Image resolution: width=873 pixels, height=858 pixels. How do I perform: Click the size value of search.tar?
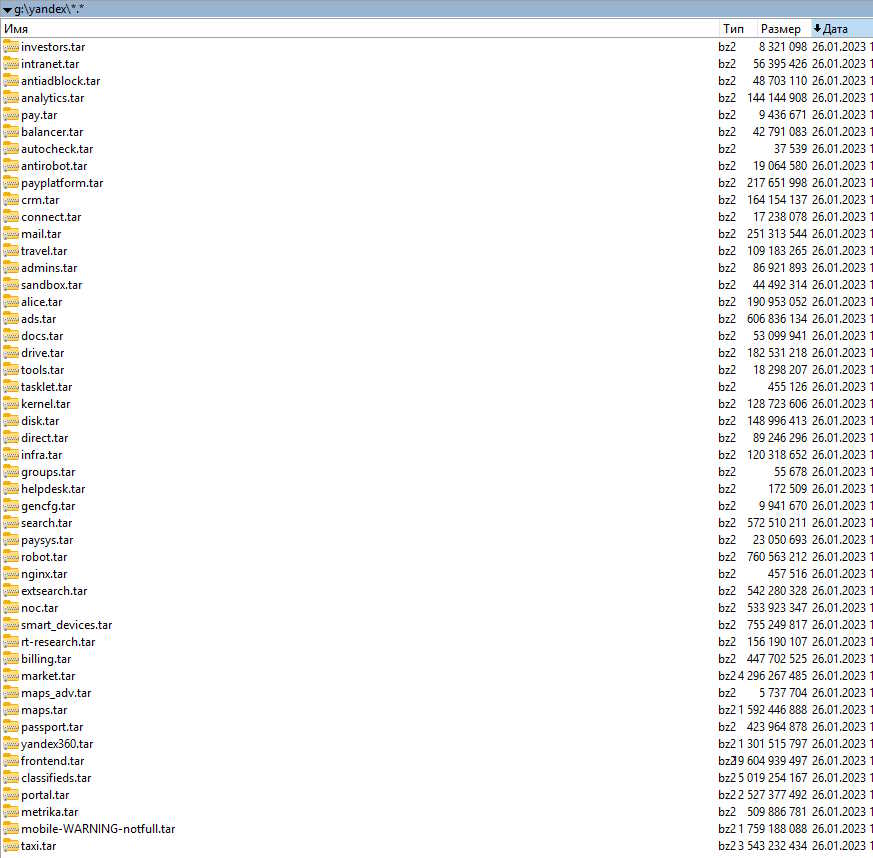click(x=776, y=523)
